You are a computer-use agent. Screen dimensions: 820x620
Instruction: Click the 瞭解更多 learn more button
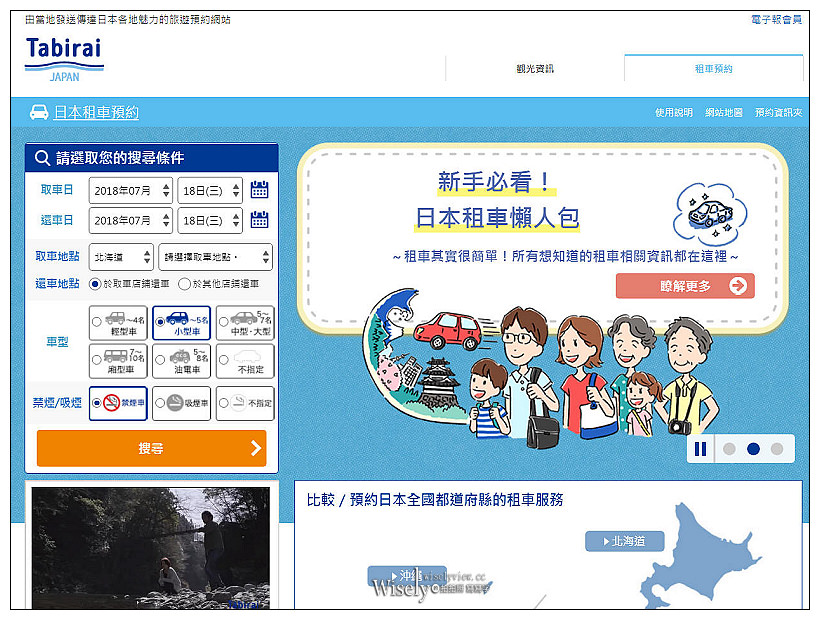[685, 286]
